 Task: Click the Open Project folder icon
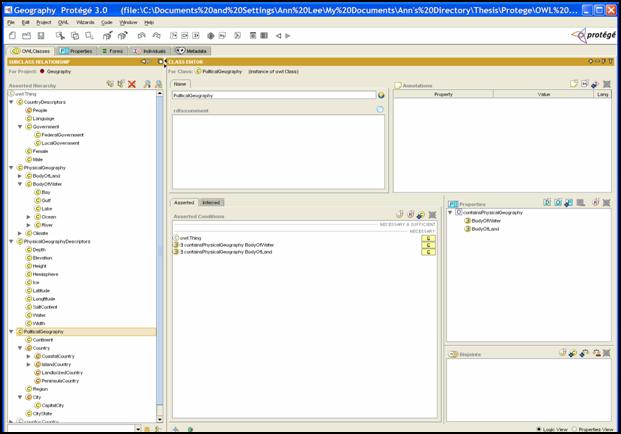tap(27, 36)
